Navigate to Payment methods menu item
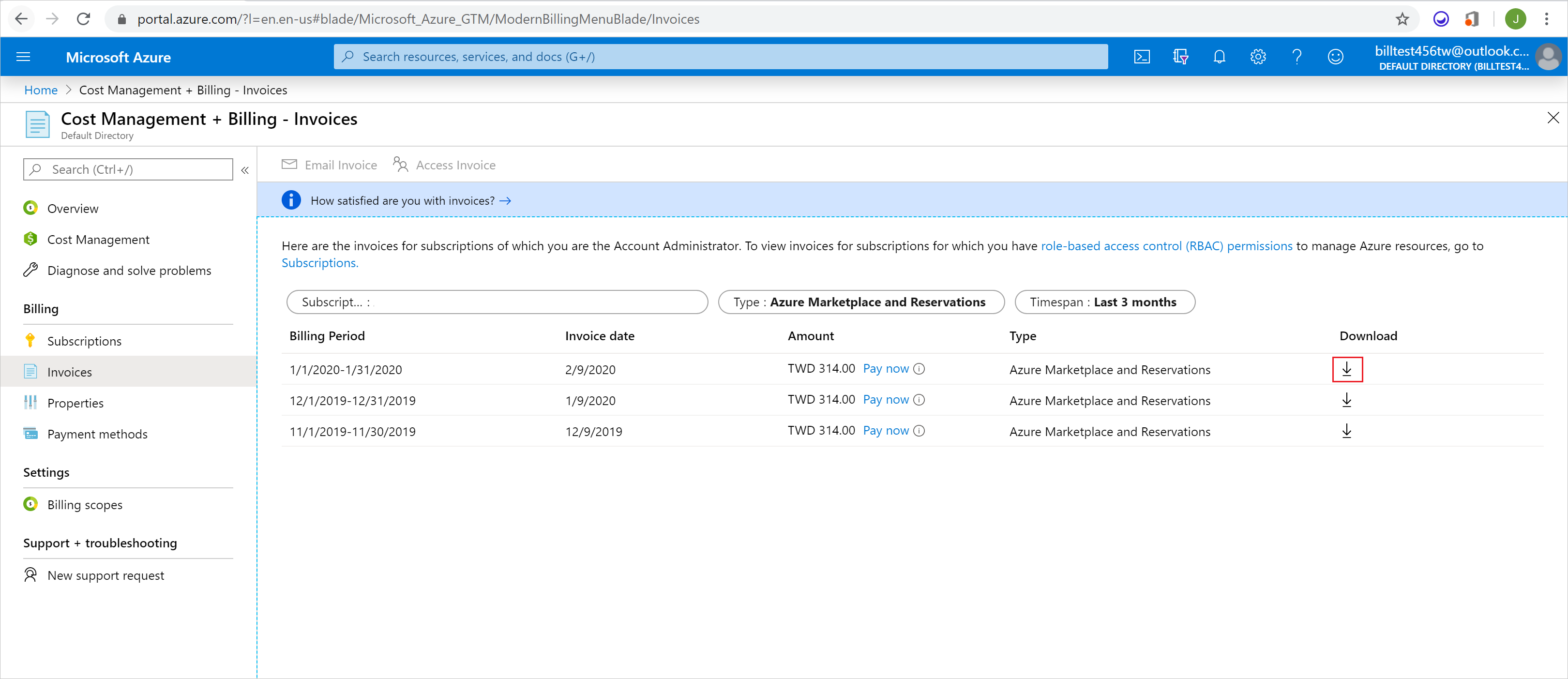This screenshot has height=679, width=1568. click(98, 433)
